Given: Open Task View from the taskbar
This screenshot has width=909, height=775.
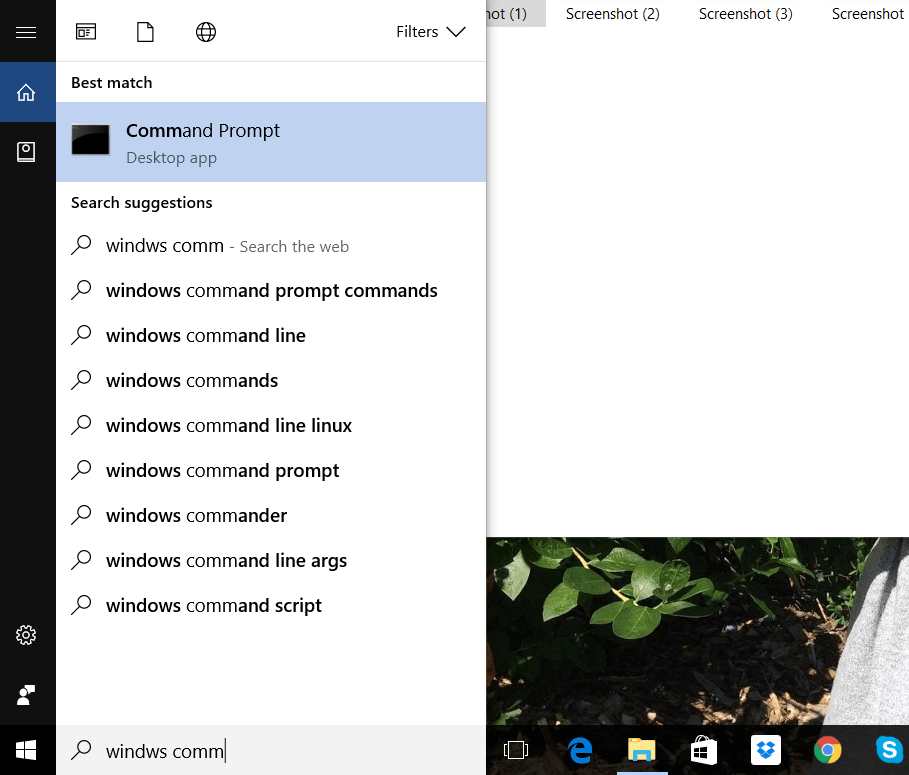Looking at the screenshot, I should [516, 749].
